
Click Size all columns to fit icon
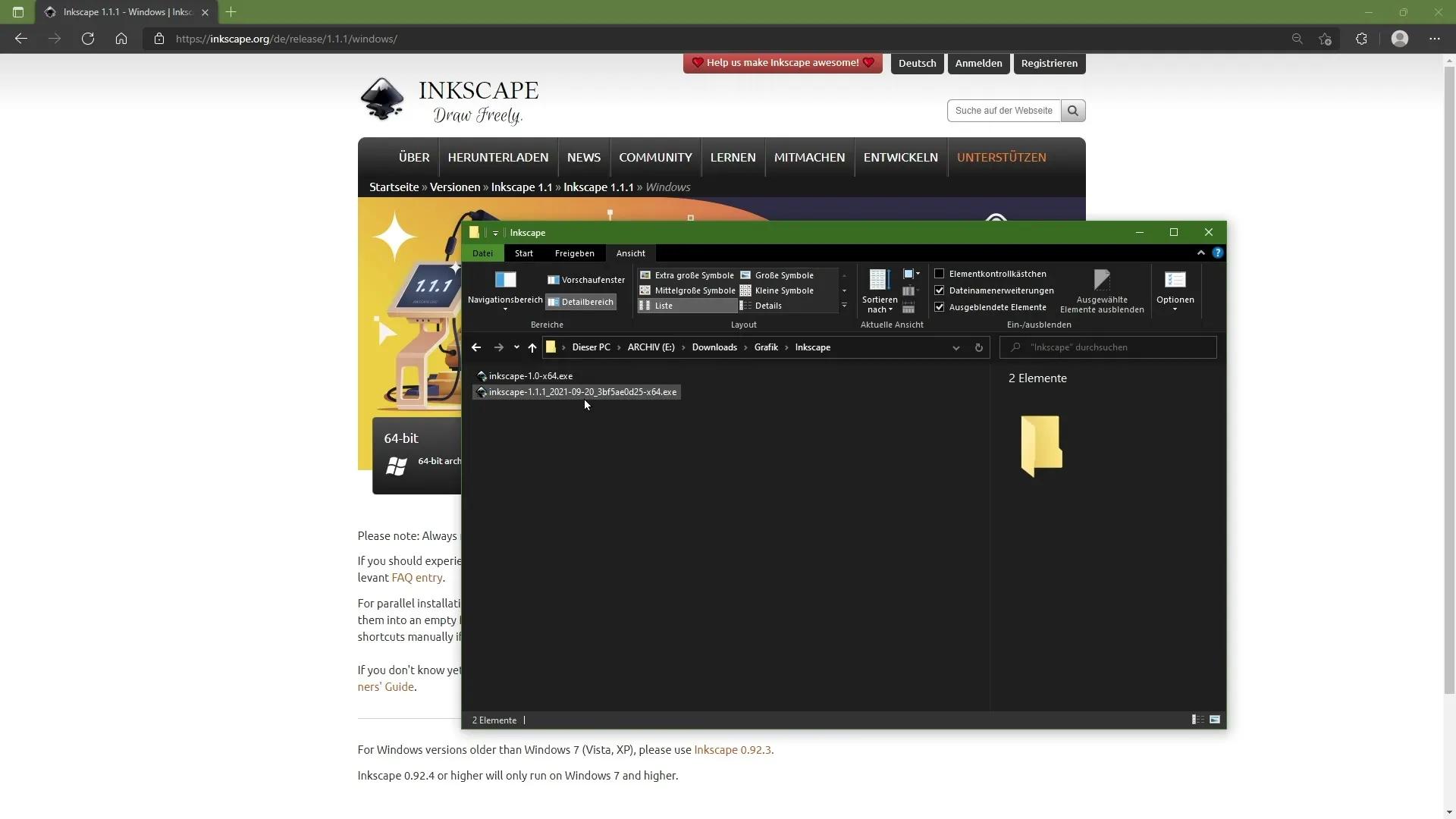tap(908, 308)
